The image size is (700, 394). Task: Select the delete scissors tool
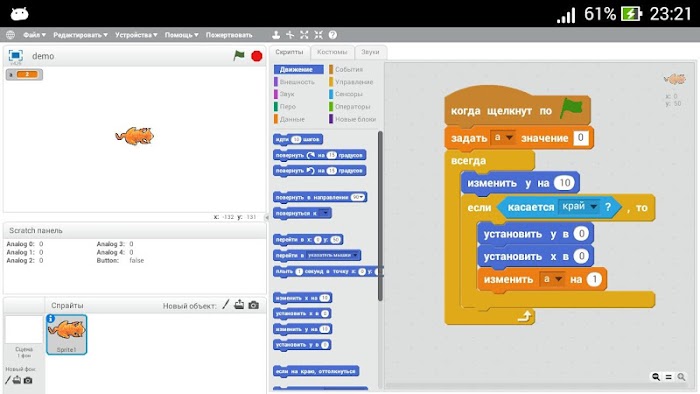(290, 35)
